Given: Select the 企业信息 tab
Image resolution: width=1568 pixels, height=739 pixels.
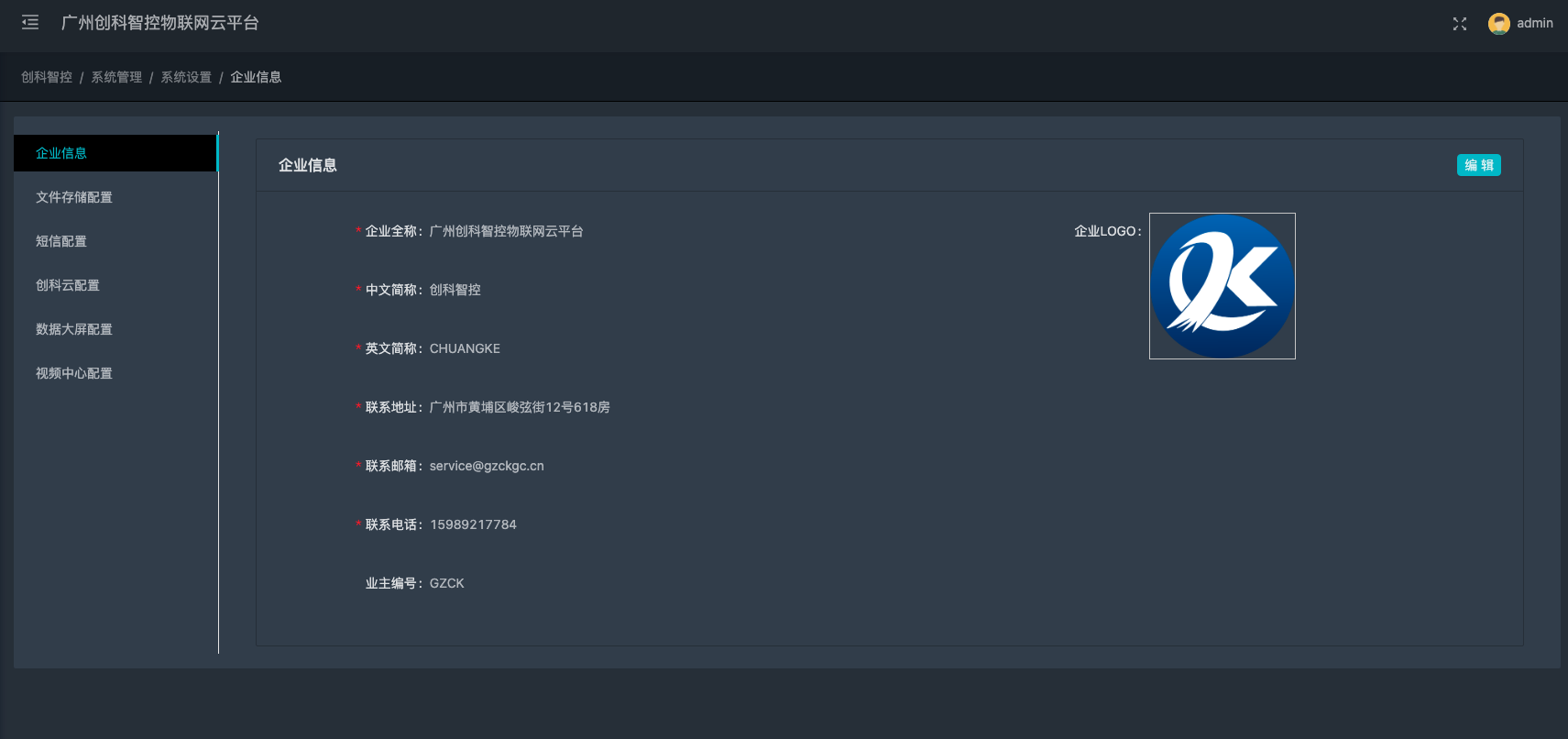Looking at the screenshot, I should click(x=61, y=153).
